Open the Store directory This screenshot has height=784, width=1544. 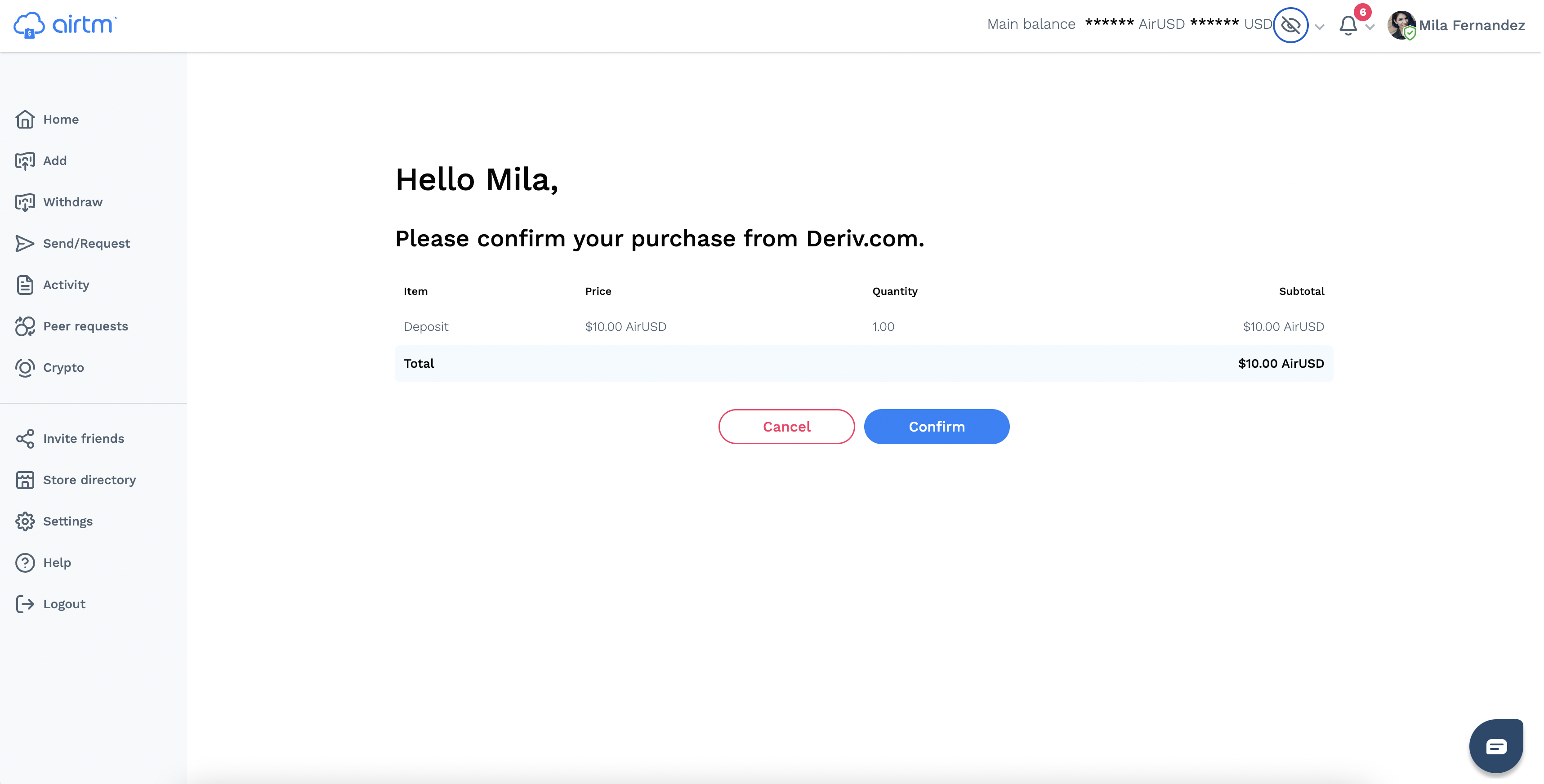[89, 480]
